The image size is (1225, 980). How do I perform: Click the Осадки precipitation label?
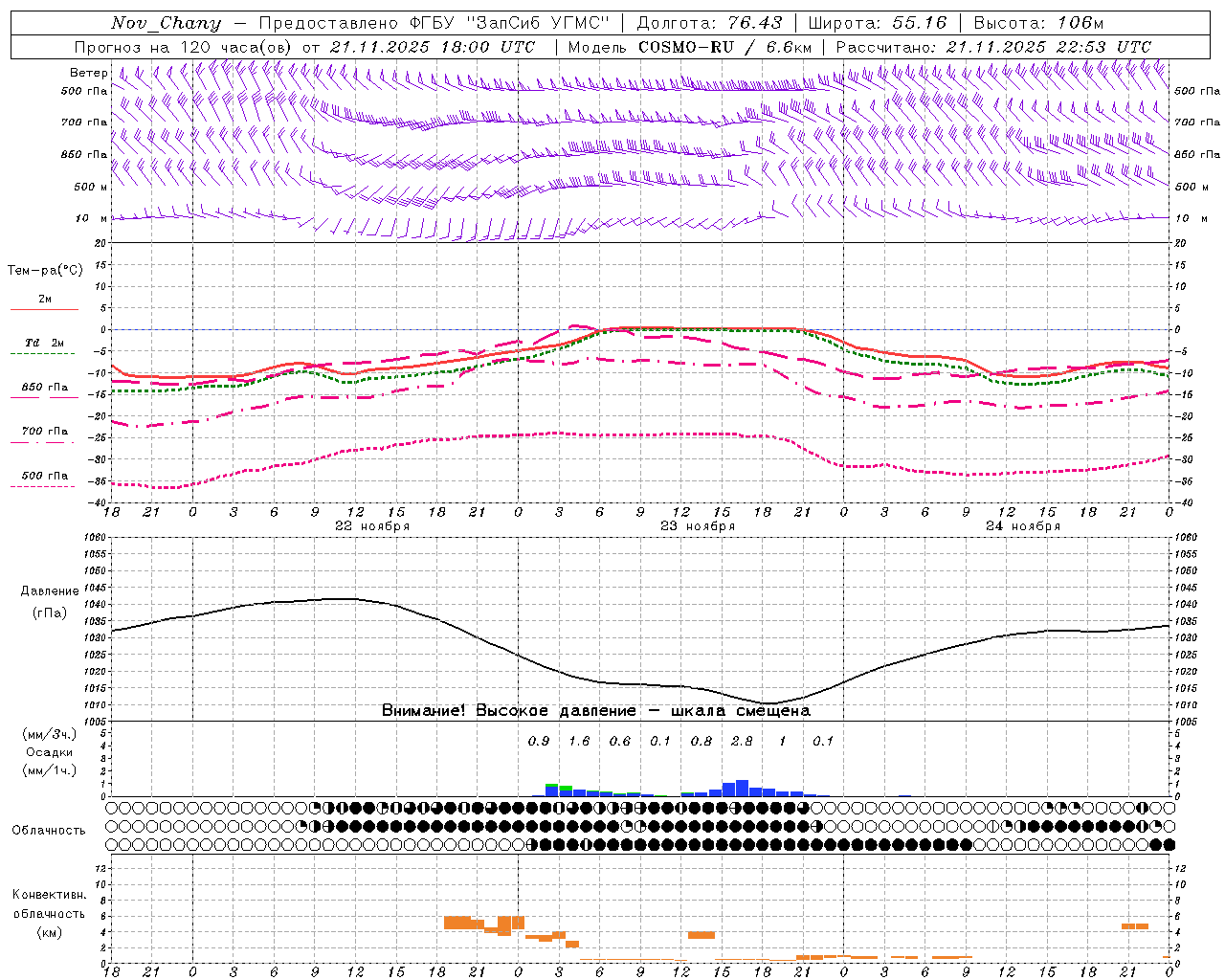[x=50, y=752]
